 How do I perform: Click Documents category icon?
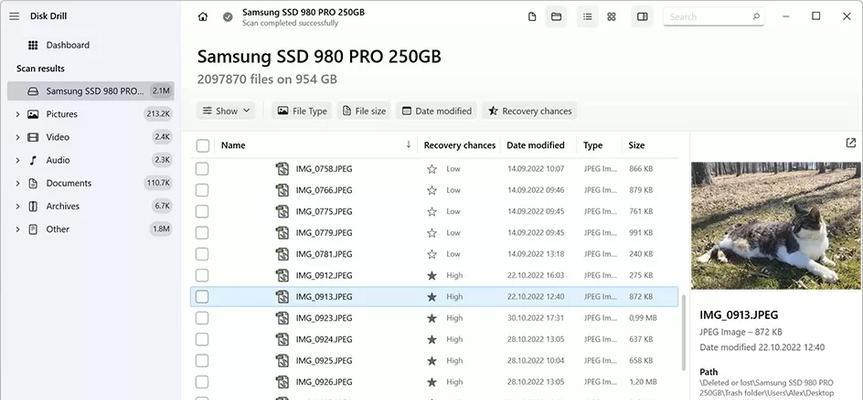pyautogui.click(x=33, y=183)
